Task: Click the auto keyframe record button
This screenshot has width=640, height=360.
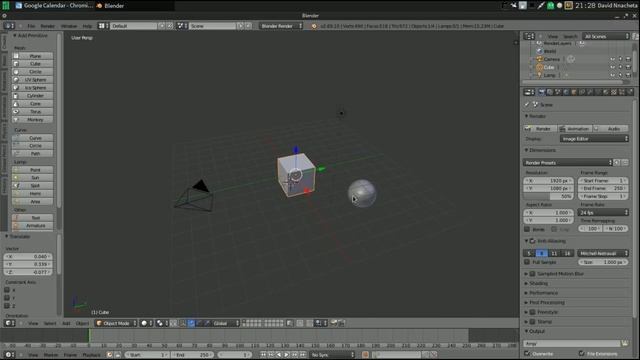Action: [365, 355]
